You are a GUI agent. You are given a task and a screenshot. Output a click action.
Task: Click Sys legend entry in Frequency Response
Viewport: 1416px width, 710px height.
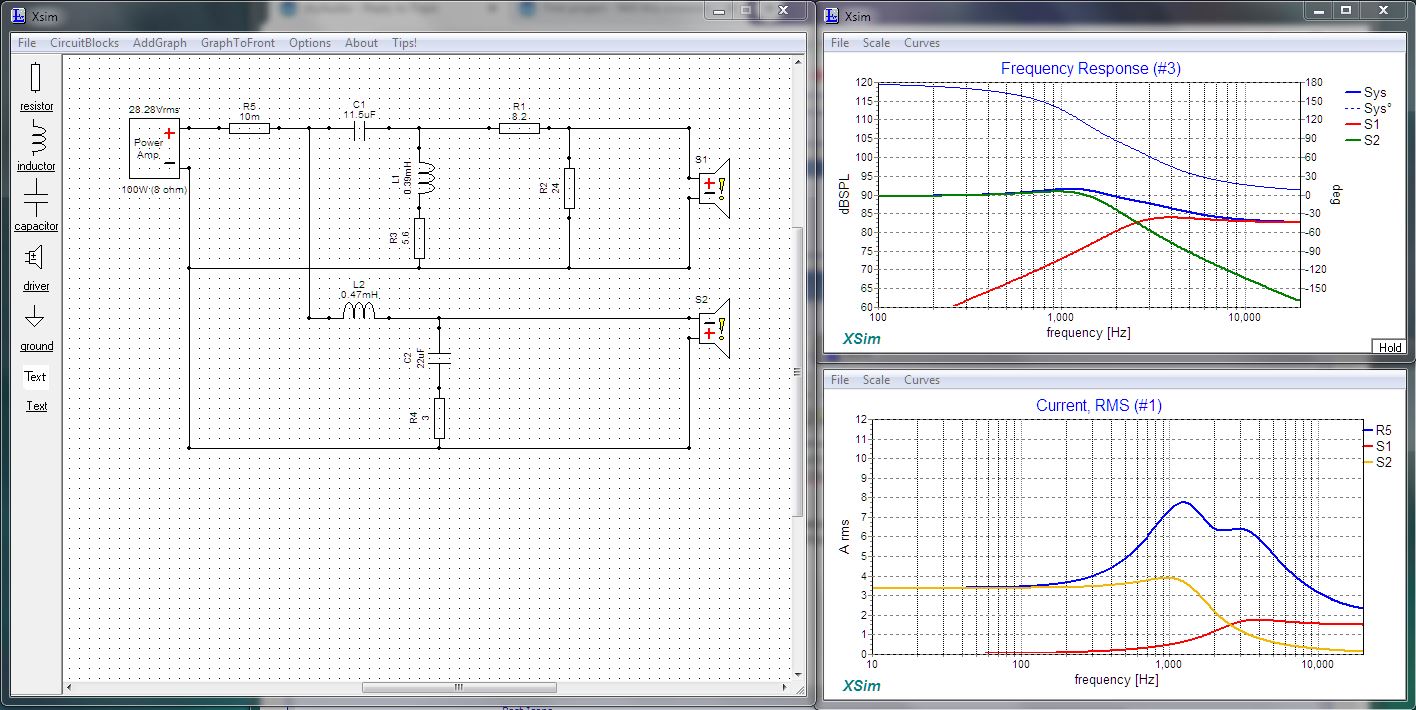coord(1366,92)
